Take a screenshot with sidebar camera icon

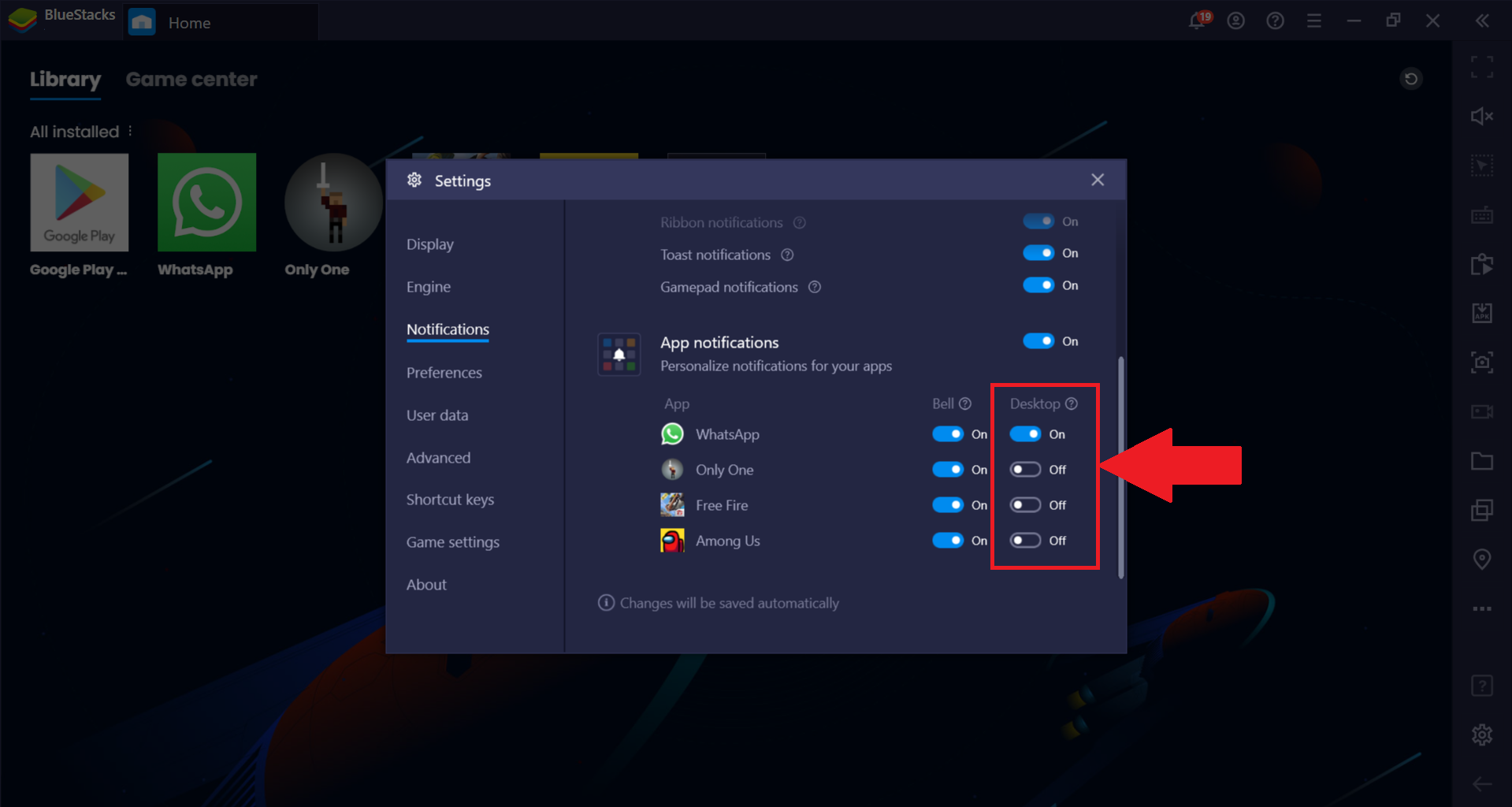click(1482, 363)
